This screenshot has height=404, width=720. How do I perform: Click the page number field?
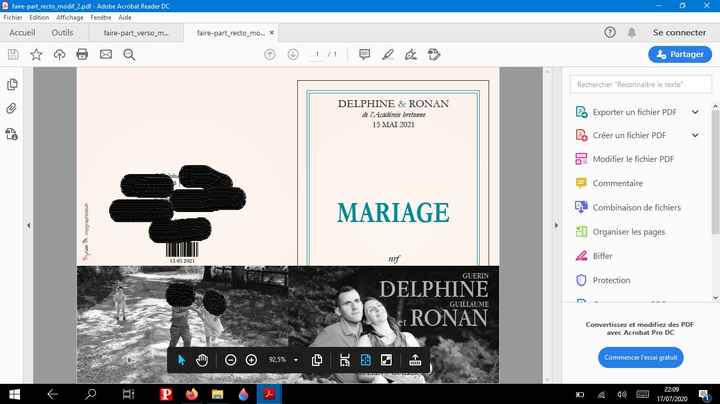point(317,55)
